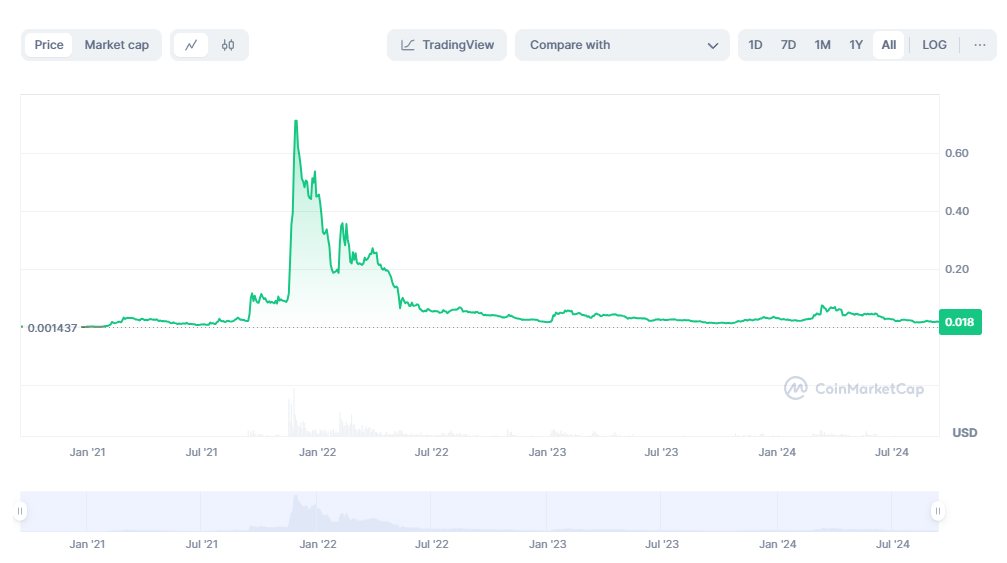Viewport: 1007px width, 563px height.
Task: Click the TradingView chart icon
Action: pos(408,45)
